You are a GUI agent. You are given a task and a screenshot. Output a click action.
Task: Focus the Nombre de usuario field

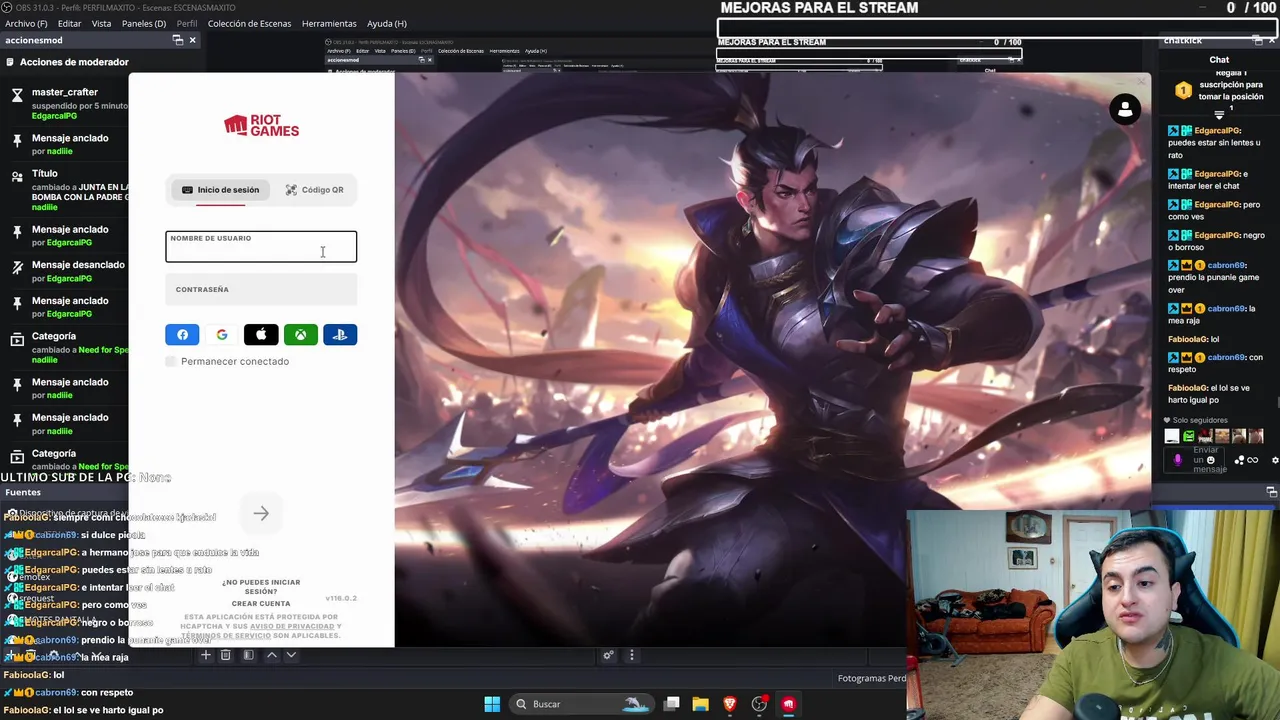click(261, 247)
